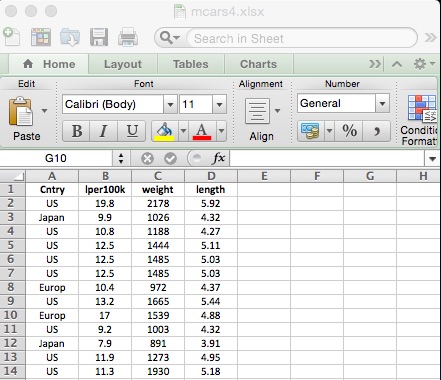Cancel formula entry X button

(x=147, y=158)
